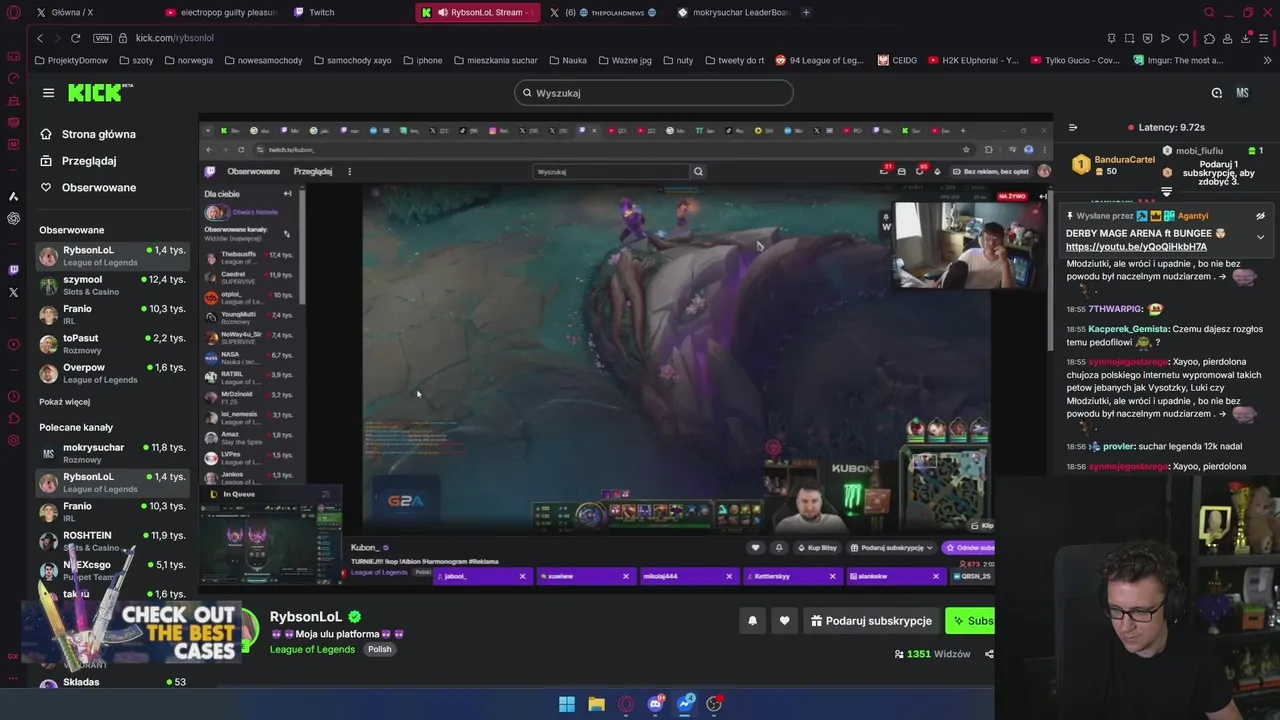Open Przeglądaj browse section

point(88,161)
